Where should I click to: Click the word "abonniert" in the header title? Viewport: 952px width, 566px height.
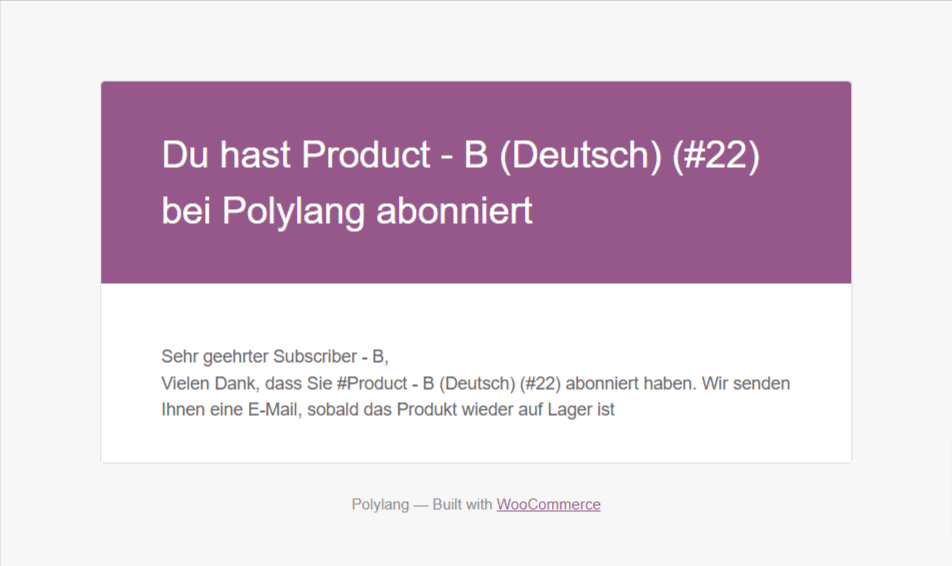tap(454, 211)
